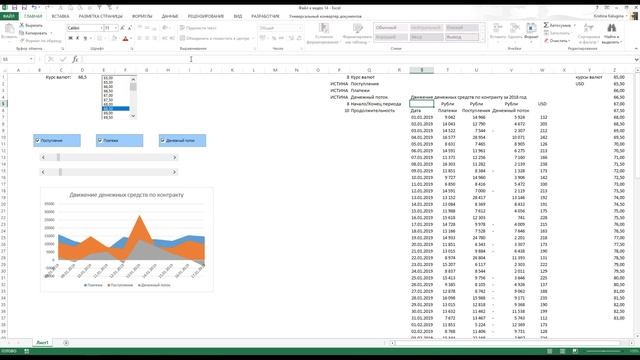Open the Name Box dropdown arrow
The width and height of the screenshot is (640, 360).
click(31, 59)
